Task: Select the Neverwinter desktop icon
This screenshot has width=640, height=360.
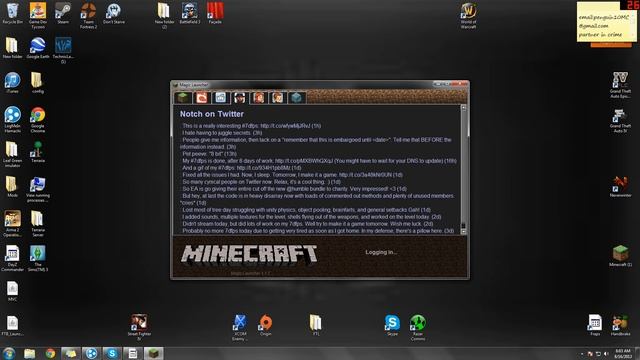Action: [x=620, y=187]
